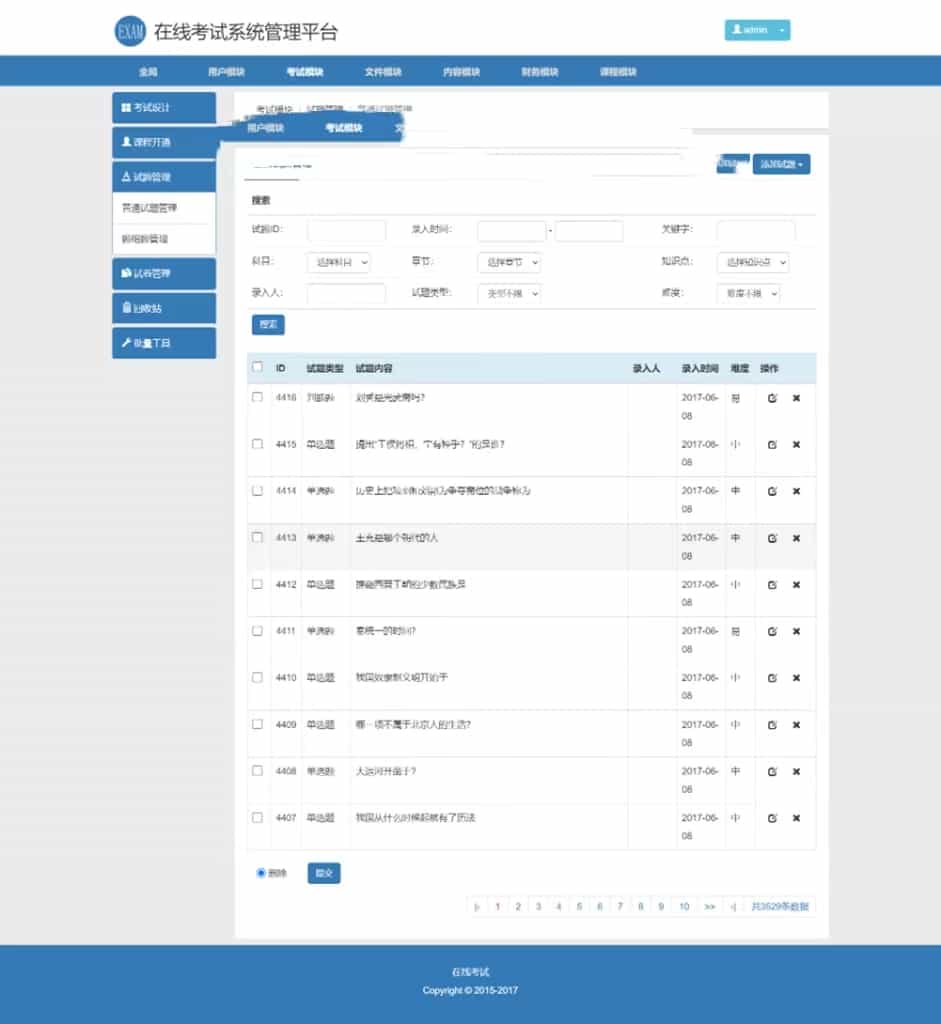Check the box for question 4414

tap(257, 490)
